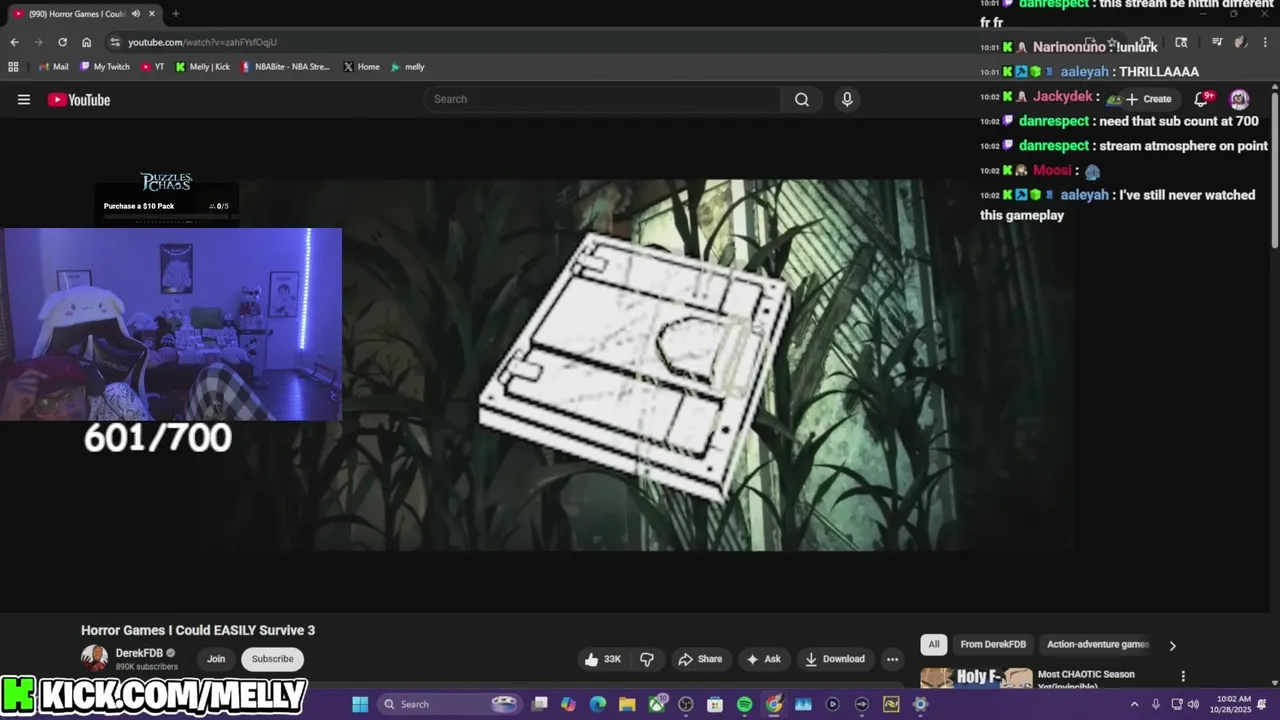Open the melly bookmark
This screenshot has height=720, width=1280.
(x=408, y=67)
